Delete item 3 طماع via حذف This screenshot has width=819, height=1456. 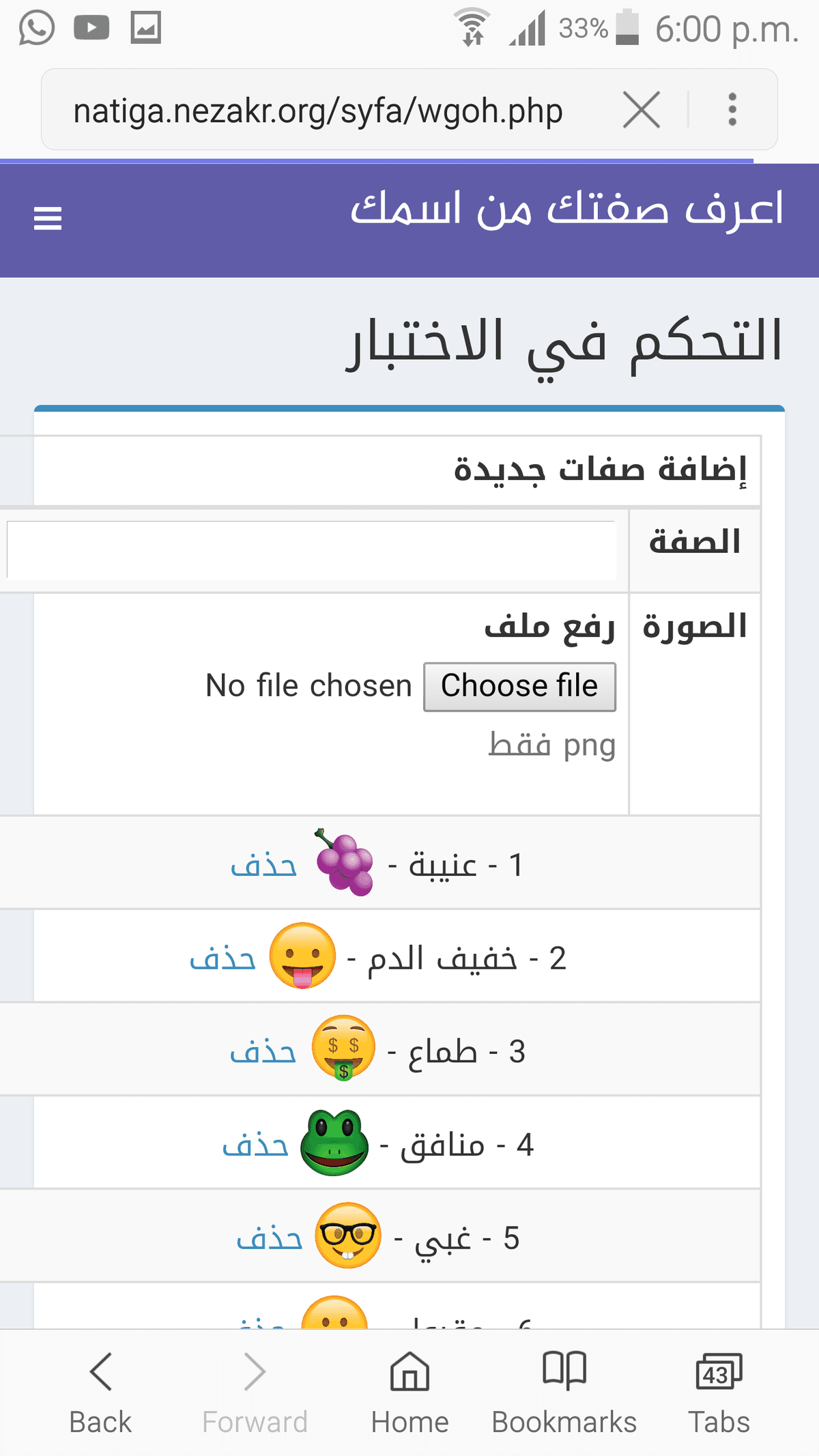[x=263, y=1052]
